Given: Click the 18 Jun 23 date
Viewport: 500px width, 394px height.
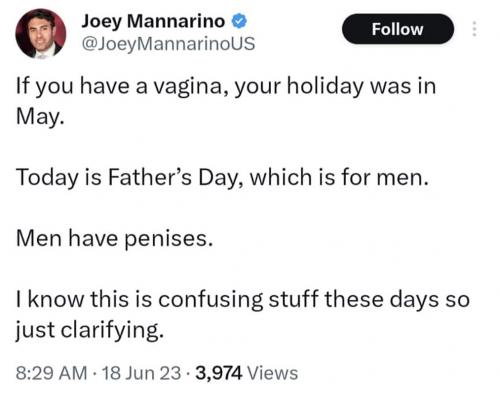Looking at the screenshot, I should click(142, 373).
